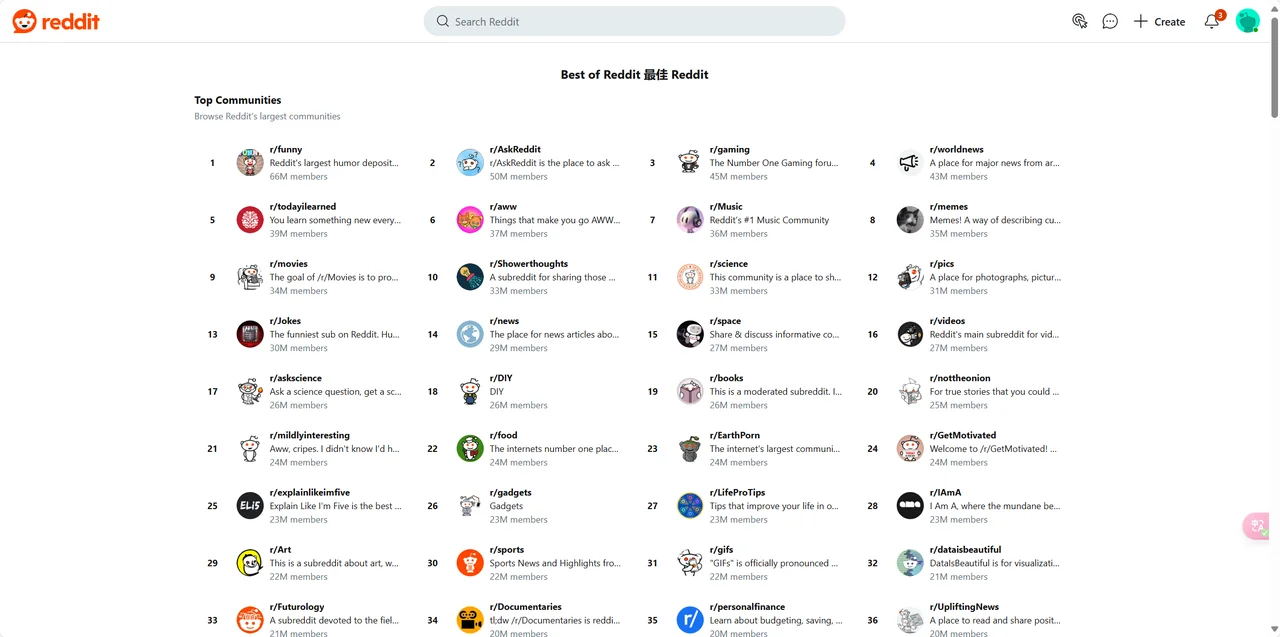Click the r/Jokes community icon
The image size is (1280, 637).
tap(250, 334)
